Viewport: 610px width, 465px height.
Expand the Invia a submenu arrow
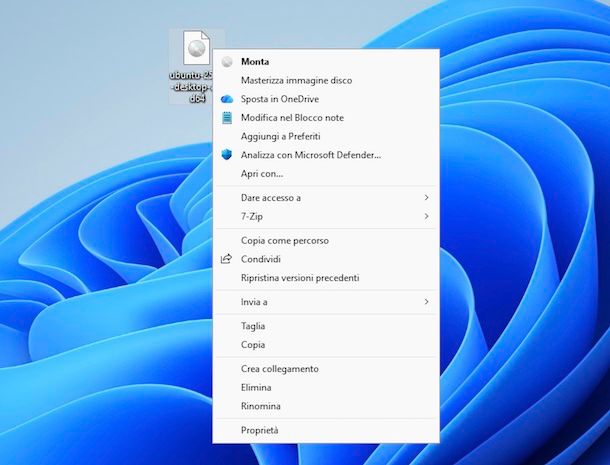(426, 301)
